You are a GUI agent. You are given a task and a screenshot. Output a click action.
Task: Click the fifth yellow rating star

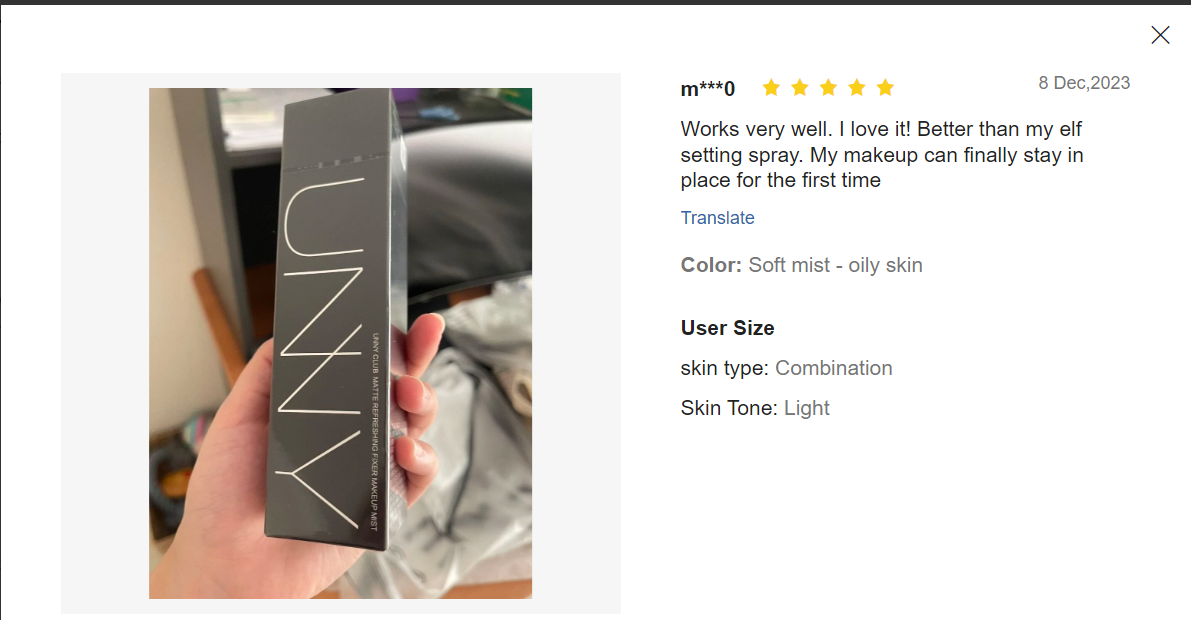[885, 88]
